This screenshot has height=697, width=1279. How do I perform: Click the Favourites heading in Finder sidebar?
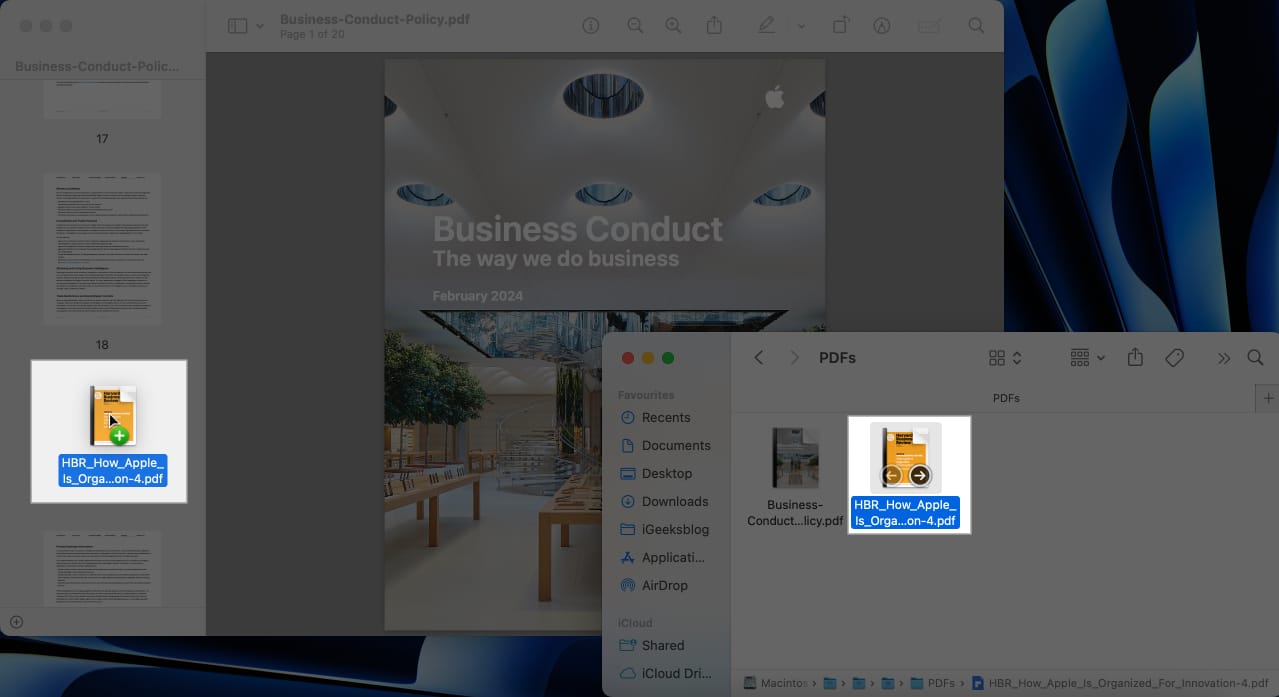(x=646, y=395)
